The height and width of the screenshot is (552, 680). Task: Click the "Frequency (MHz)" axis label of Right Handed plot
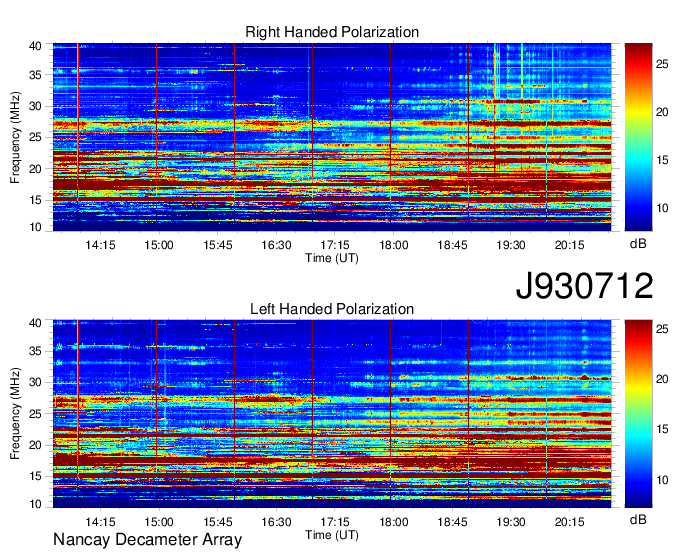pyautogui.click(x=15, y=137)
